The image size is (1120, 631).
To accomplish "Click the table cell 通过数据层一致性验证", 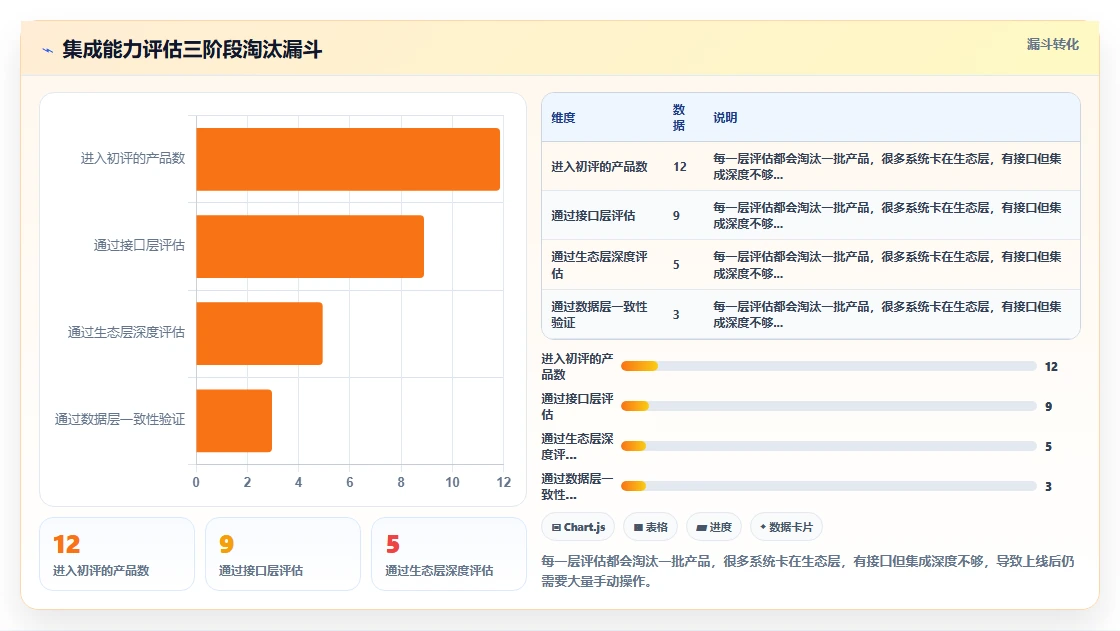I will pos(599,314).
